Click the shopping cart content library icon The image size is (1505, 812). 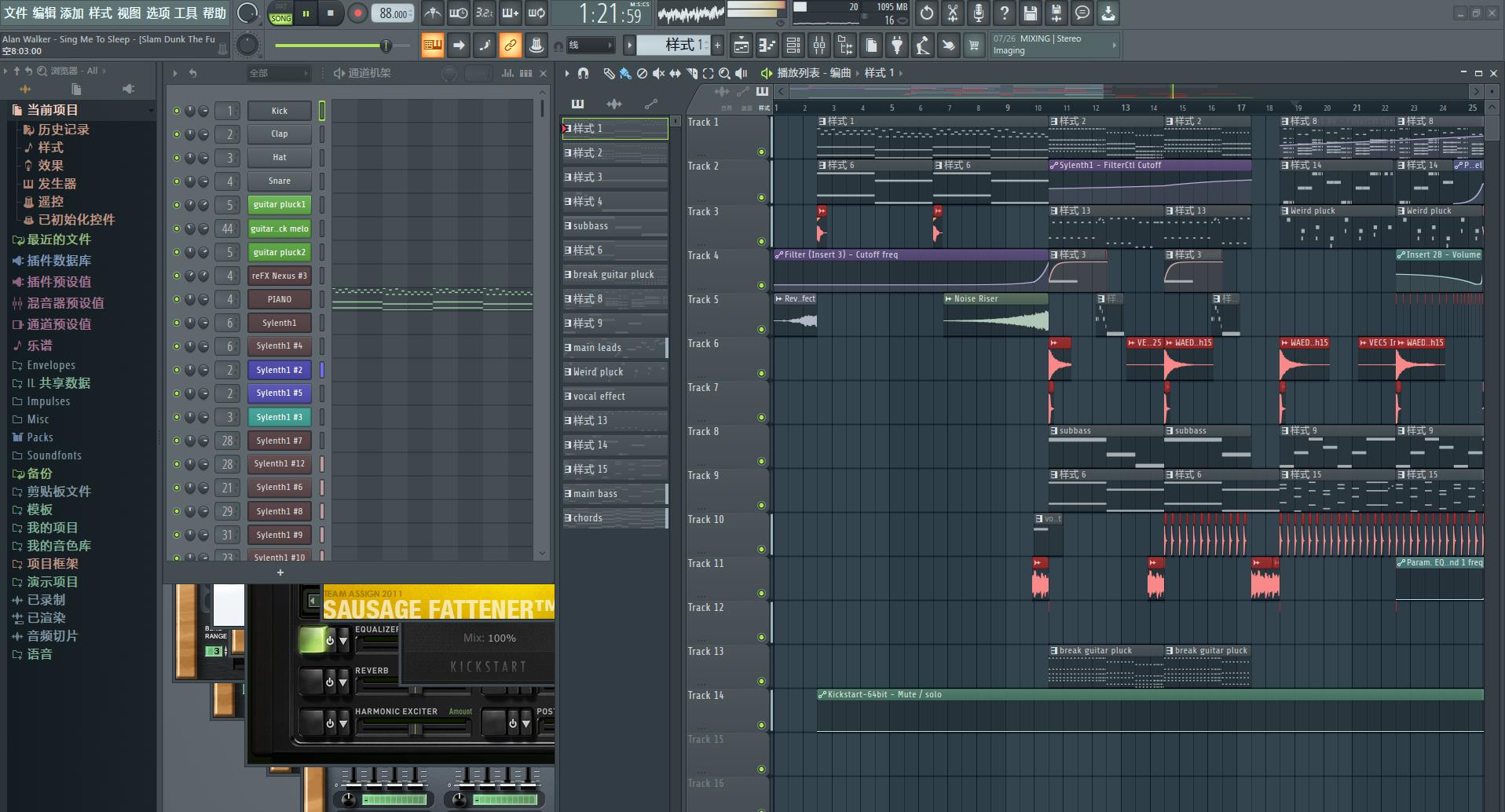point(974,46)
